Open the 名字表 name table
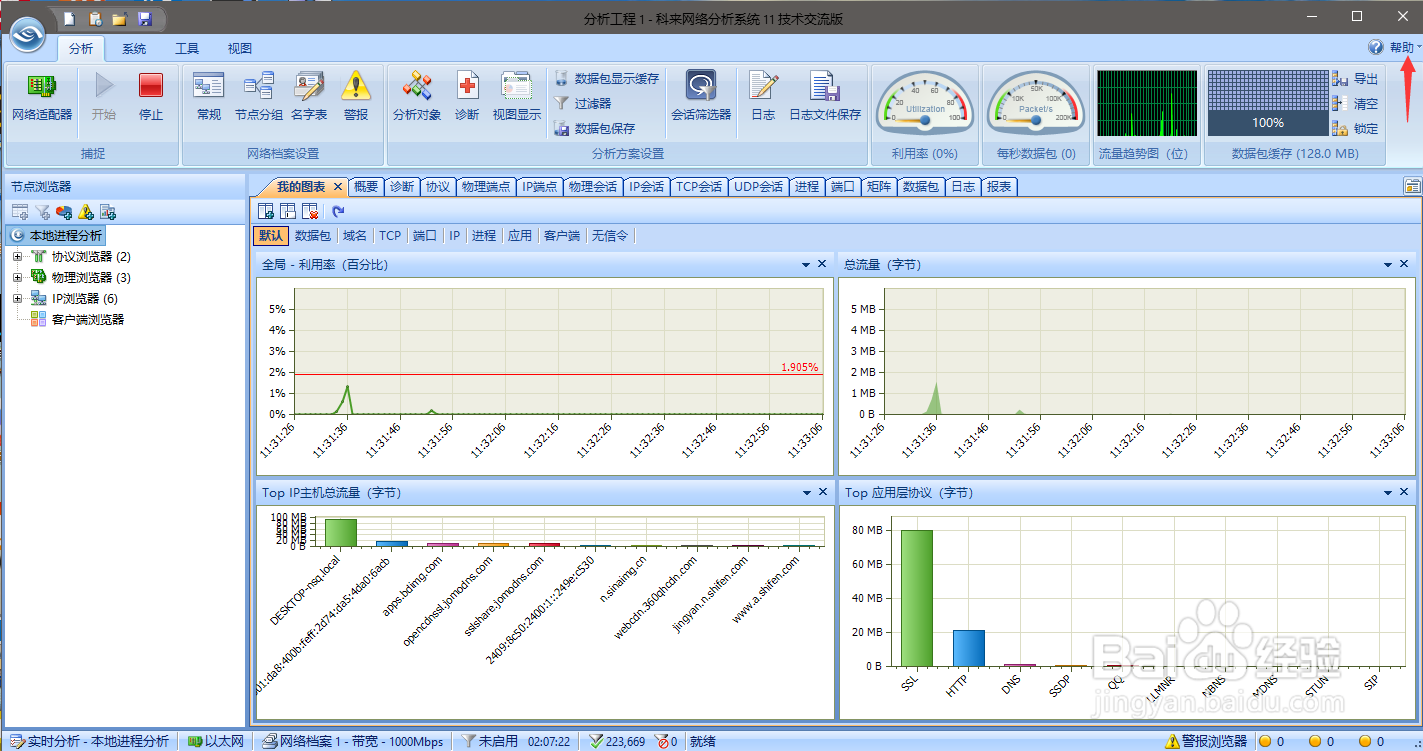This screenshot has height=751, width=1423. [x=309, y=98]
